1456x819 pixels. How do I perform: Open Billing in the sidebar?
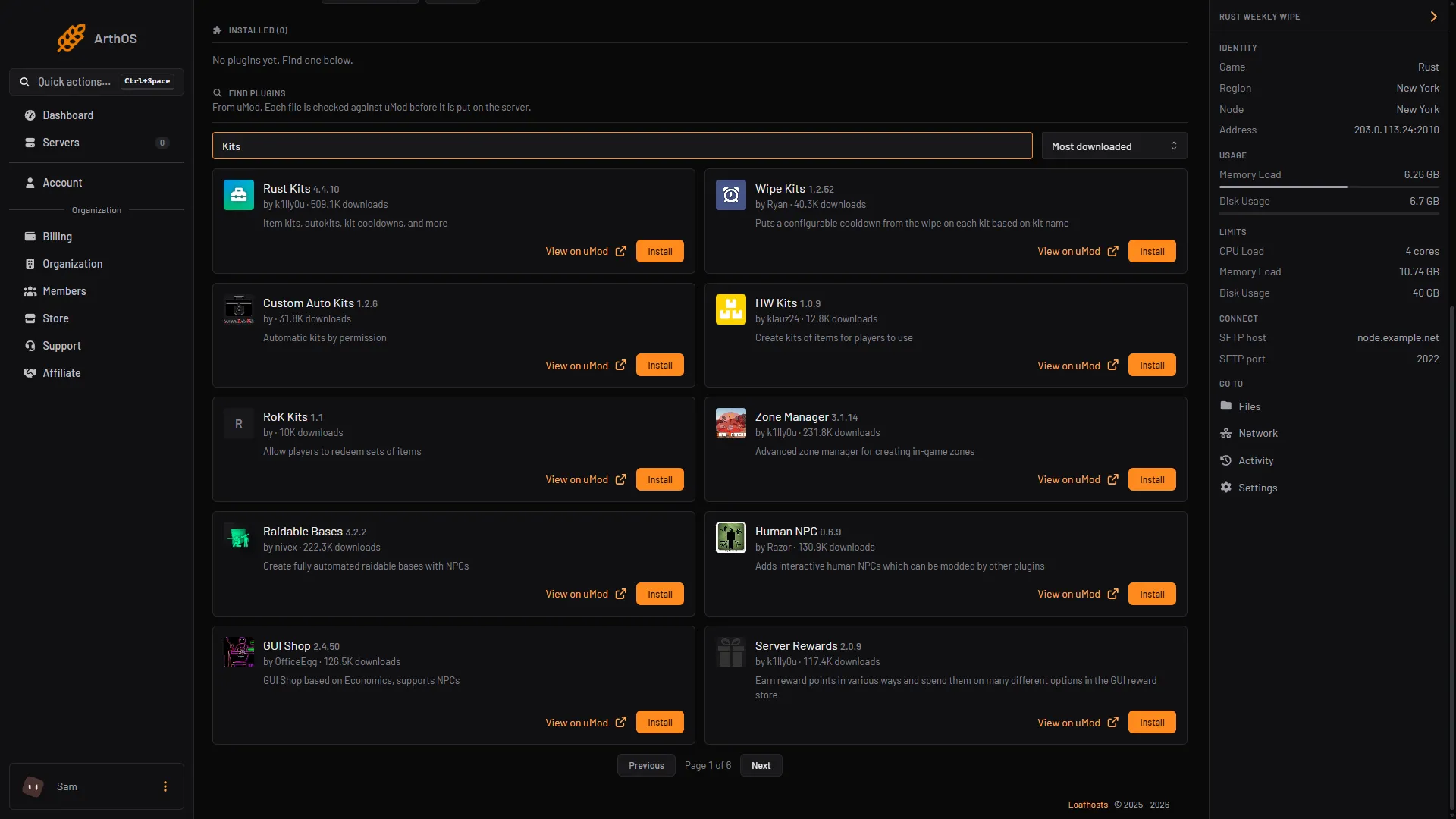point(96,237)
